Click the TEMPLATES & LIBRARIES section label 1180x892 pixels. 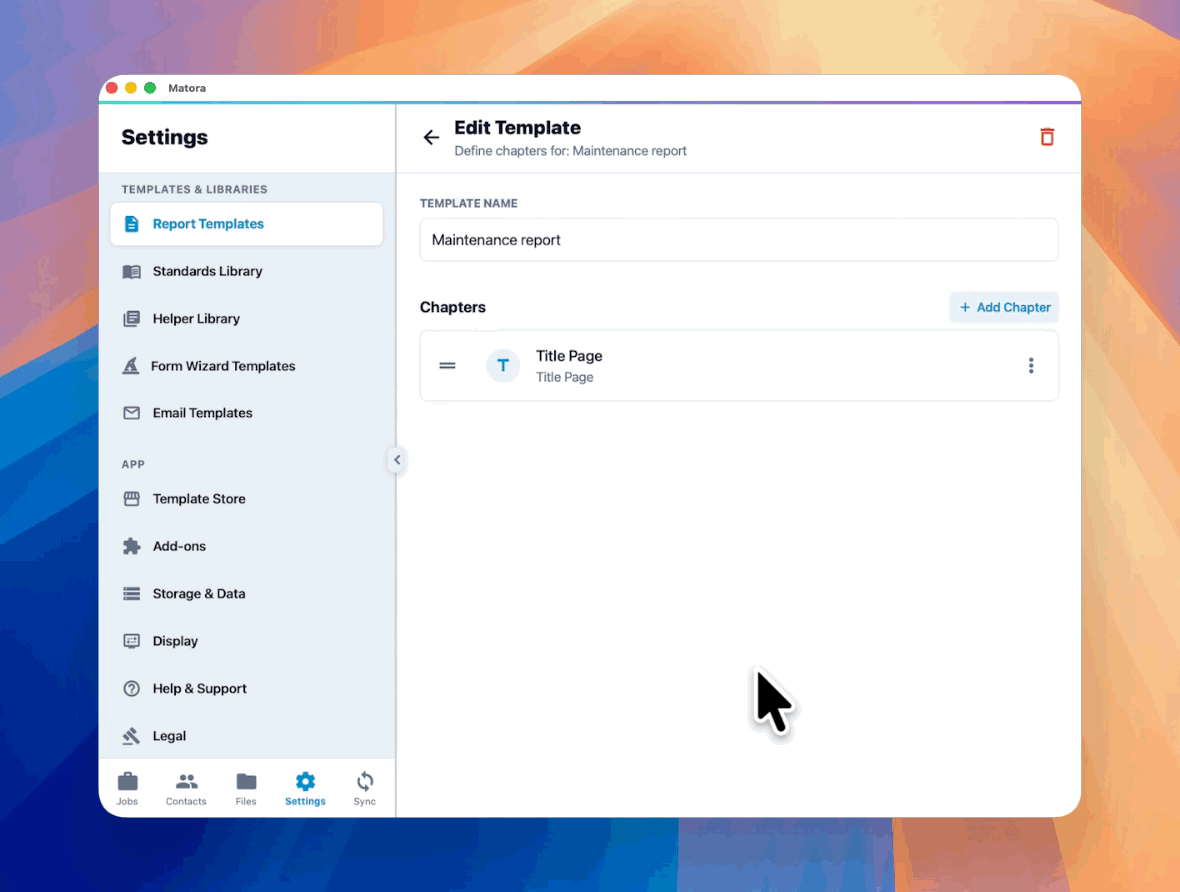click(x=194, y=189)
